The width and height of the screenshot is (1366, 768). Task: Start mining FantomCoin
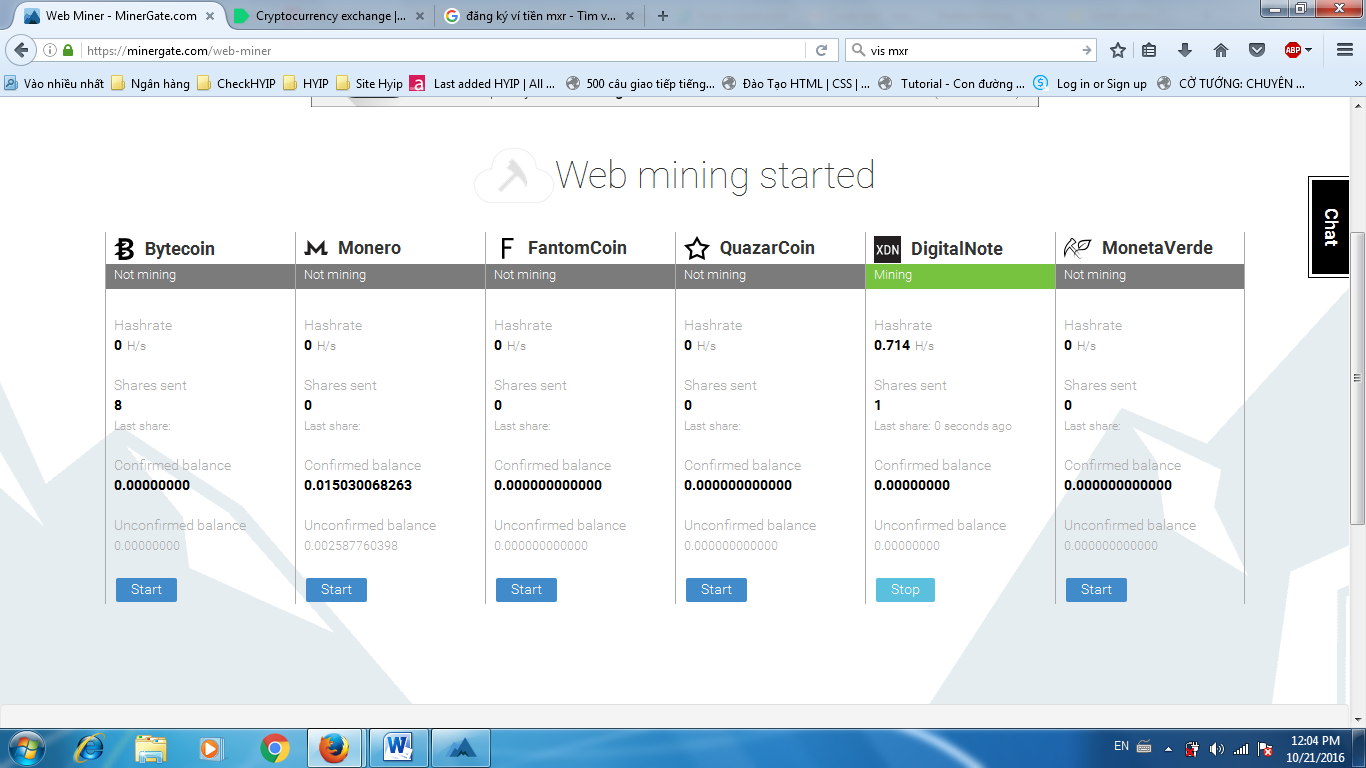coord(526,590)
